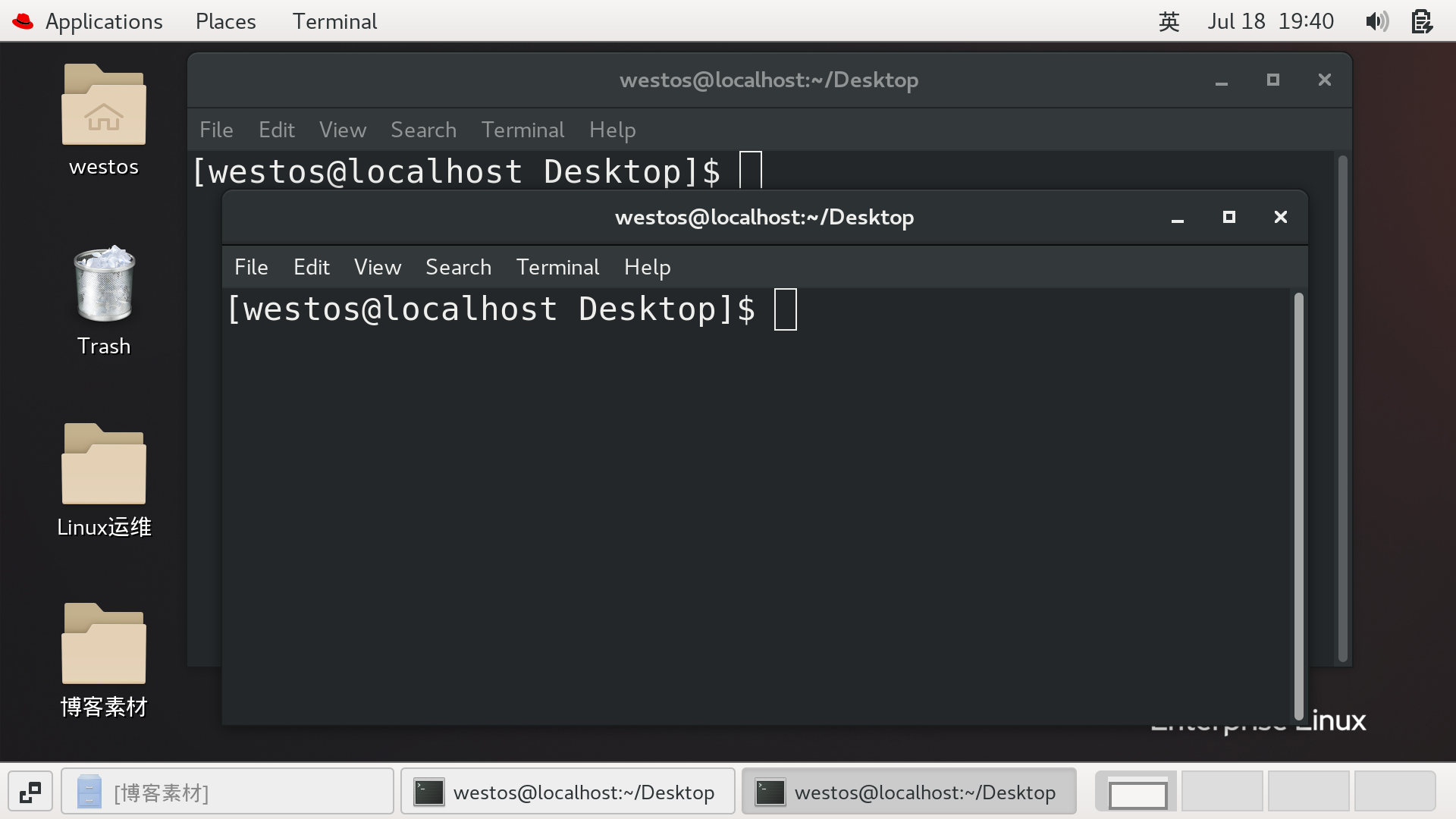
Task: Open Search menu in front terminal
Action: 459,267
